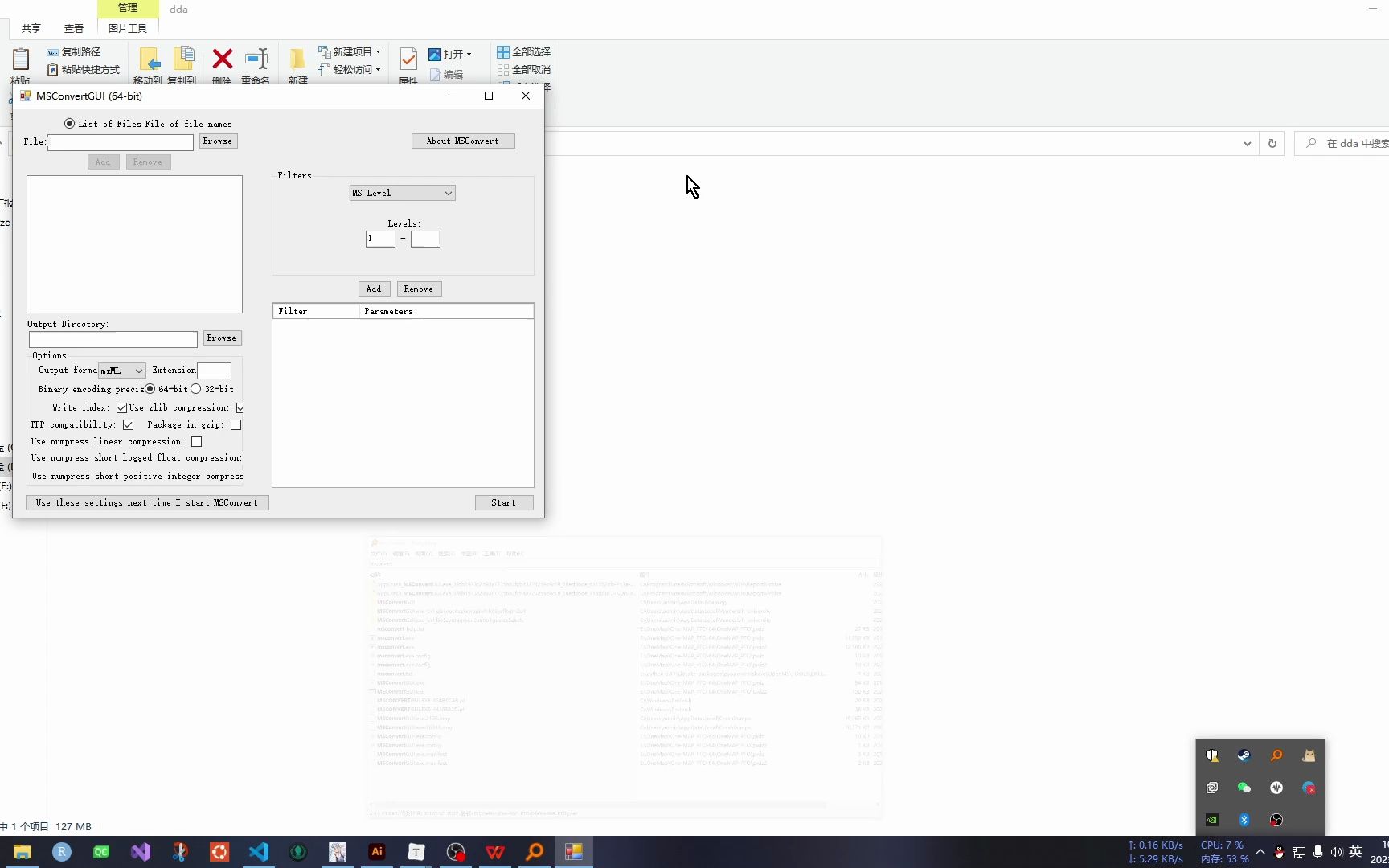The width and height of the screenshot is (1389, 868).
Task: Click the first Levels input containing 1
Action: coord(380,239)
